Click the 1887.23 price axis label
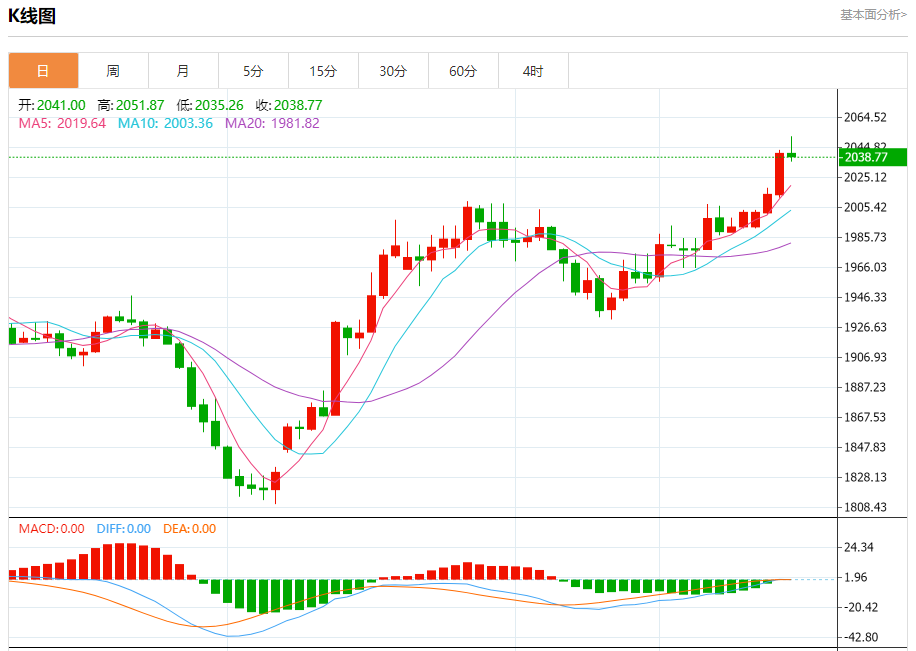 tap(865, 387)
